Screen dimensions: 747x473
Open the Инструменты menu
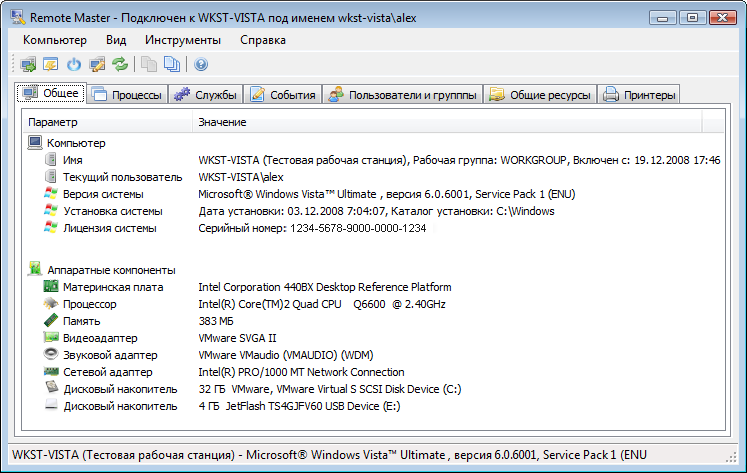(182, 40)
